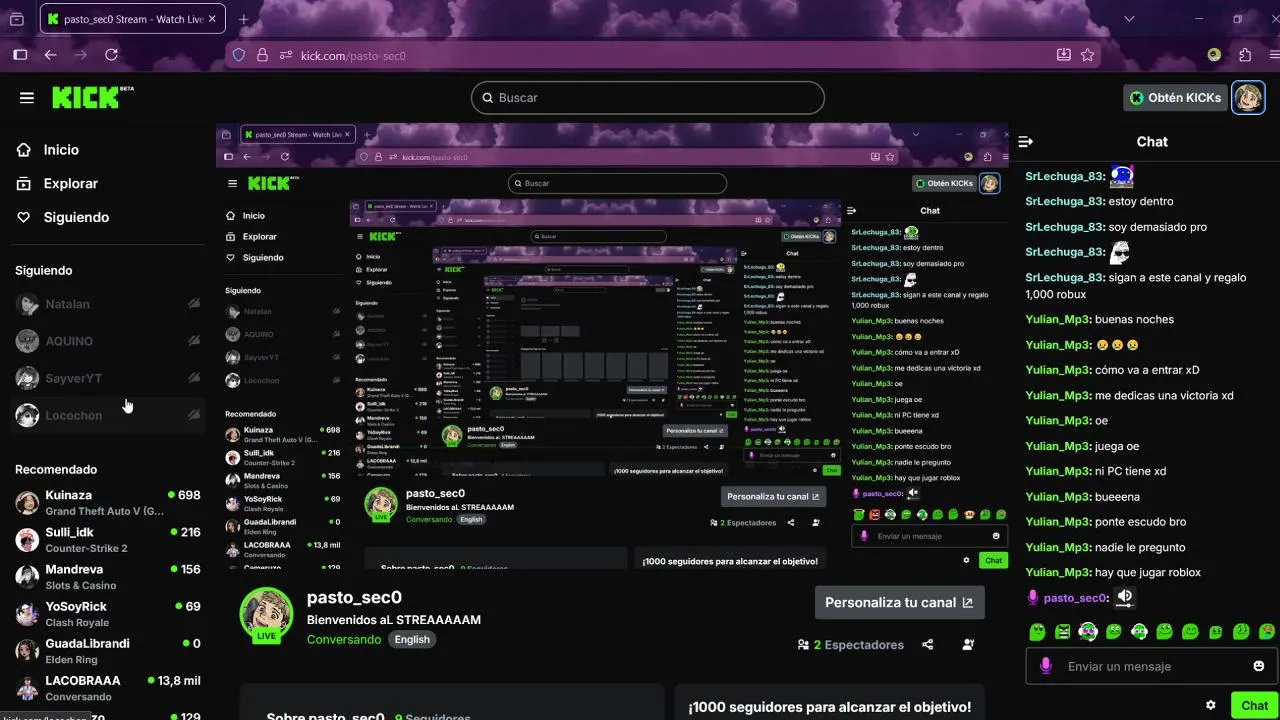The height and width of the screenshot is (720, 1280).
Task: Click message 'me dedicas una victoria xd'
Action: pos(1164,395)
